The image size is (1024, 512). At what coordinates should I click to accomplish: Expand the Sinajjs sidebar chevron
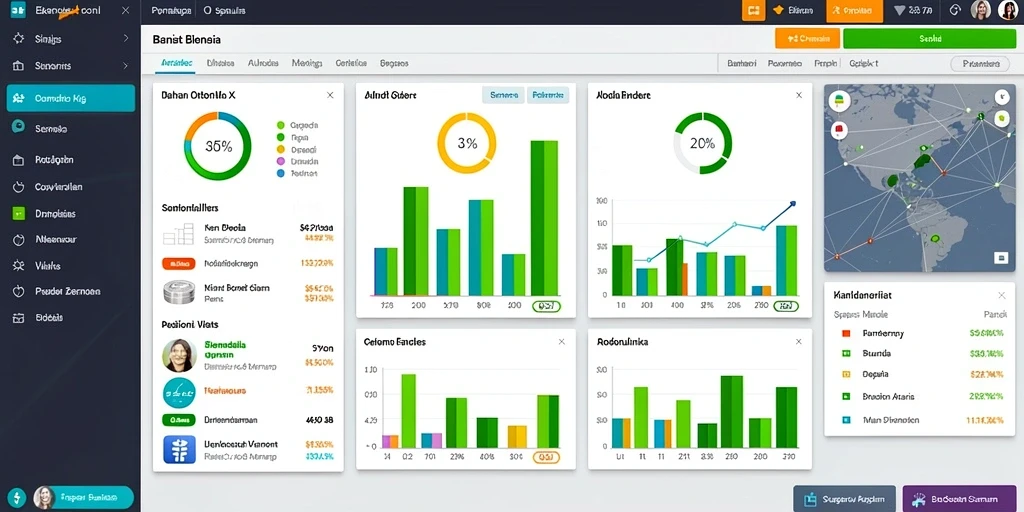click(x=125, y=39)
